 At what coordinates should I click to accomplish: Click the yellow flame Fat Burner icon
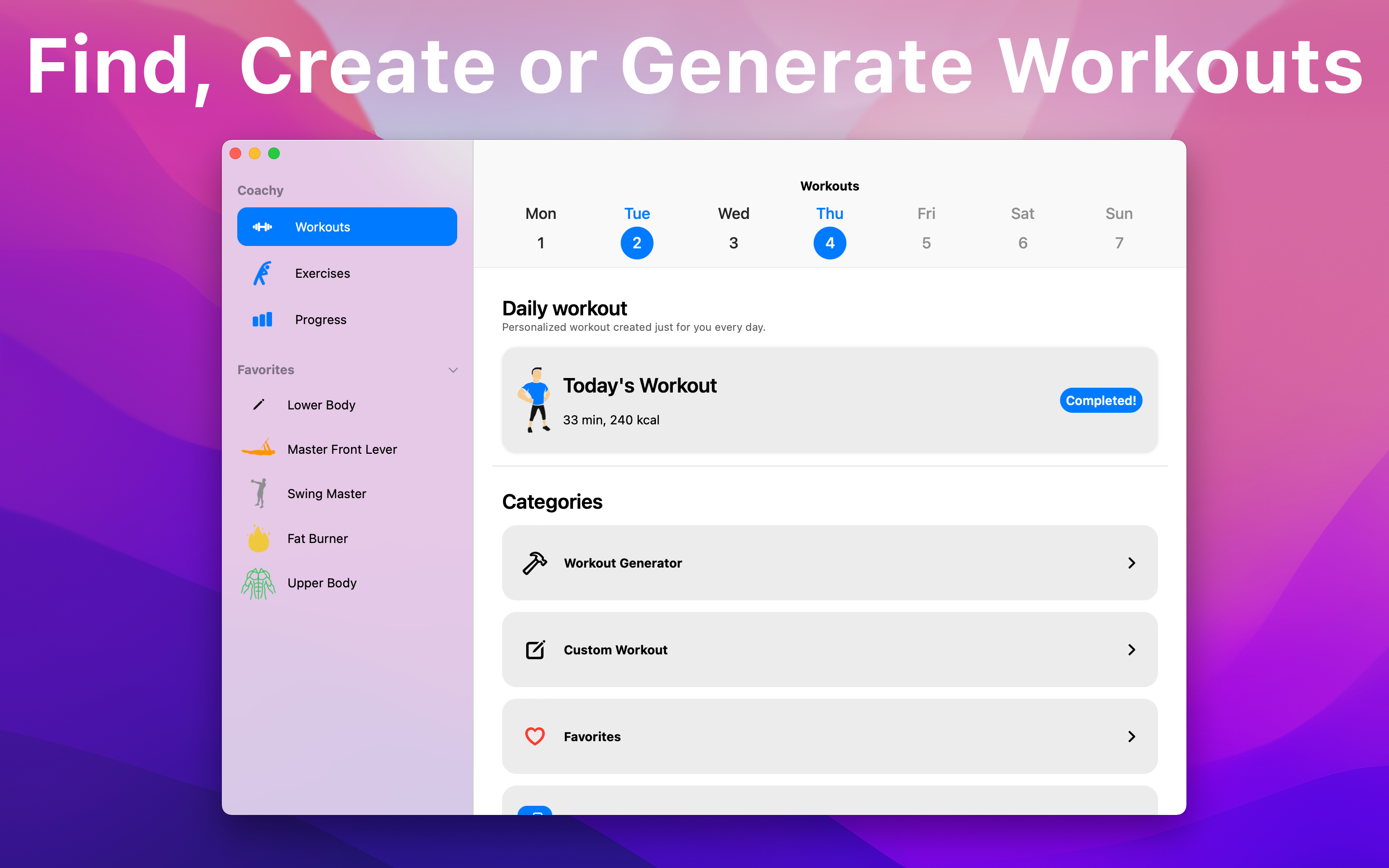[x=259, y=539]
